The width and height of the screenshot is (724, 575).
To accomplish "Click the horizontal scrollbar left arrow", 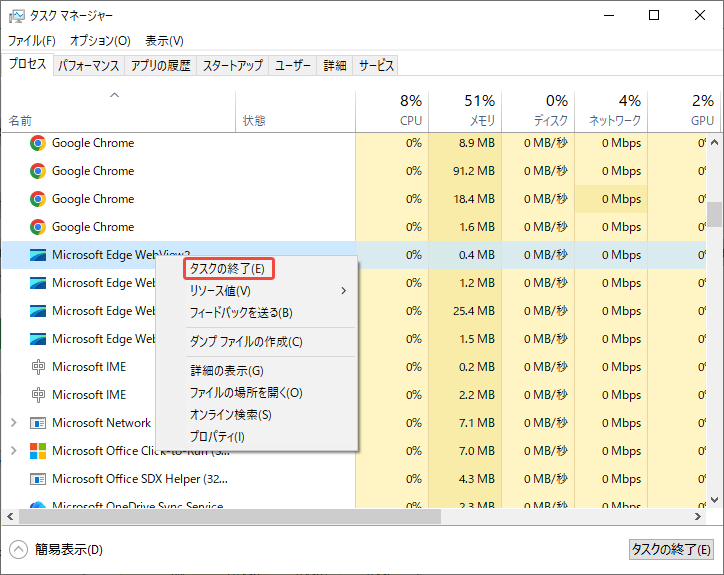I will click(10, 517).
